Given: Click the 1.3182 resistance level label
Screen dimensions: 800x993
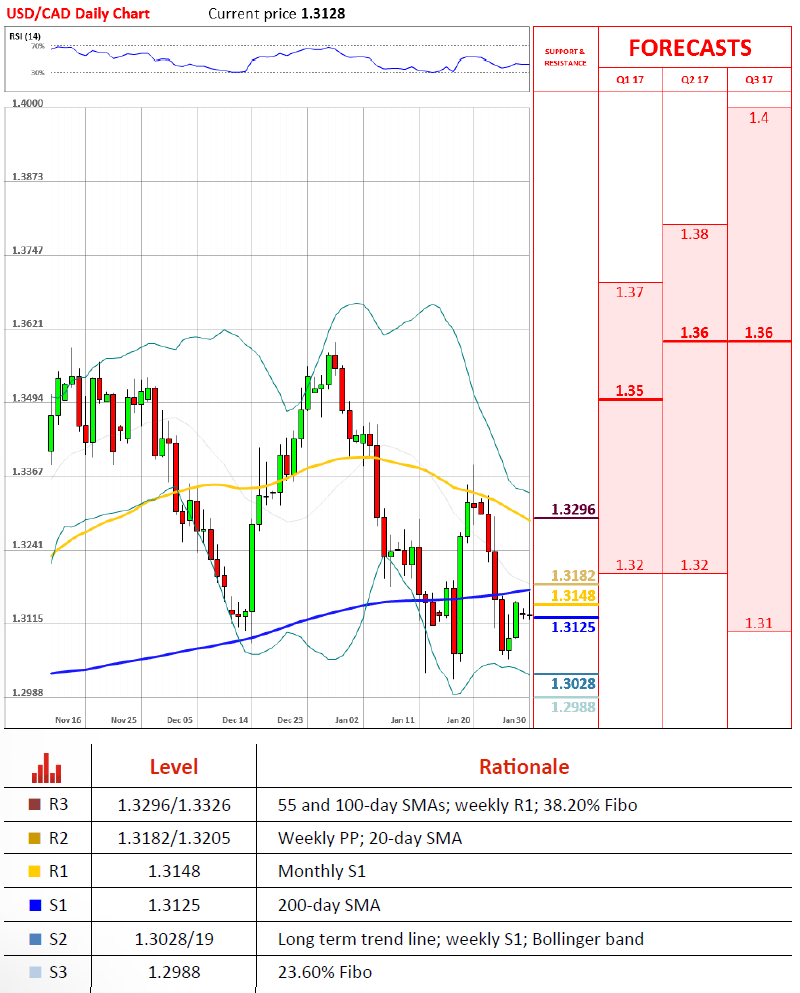Looking at the screenshot, I should point(573,576).
